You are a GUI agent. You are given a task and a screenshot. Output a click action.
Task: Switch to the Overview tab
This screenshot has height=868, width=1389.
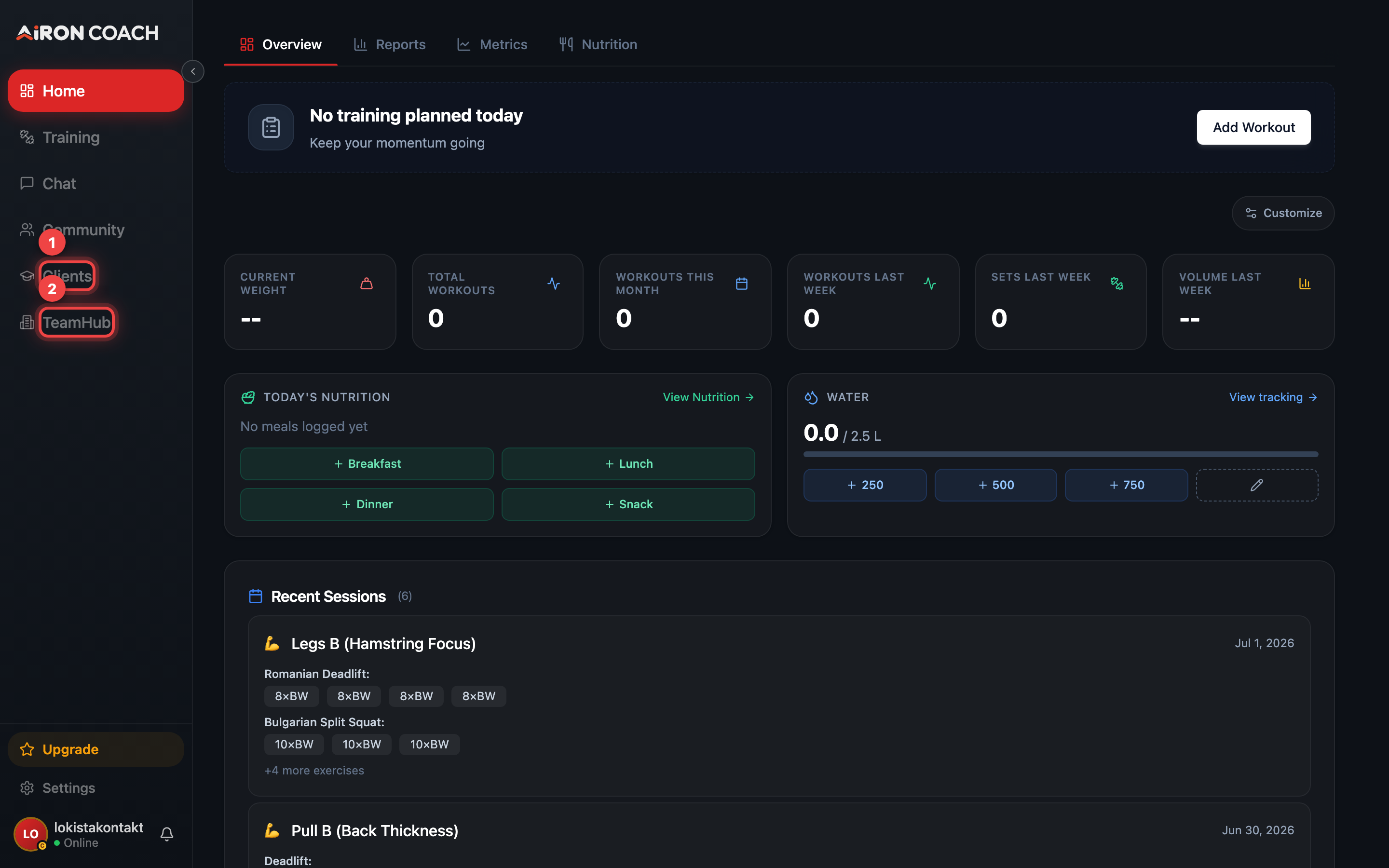(281, 44)
